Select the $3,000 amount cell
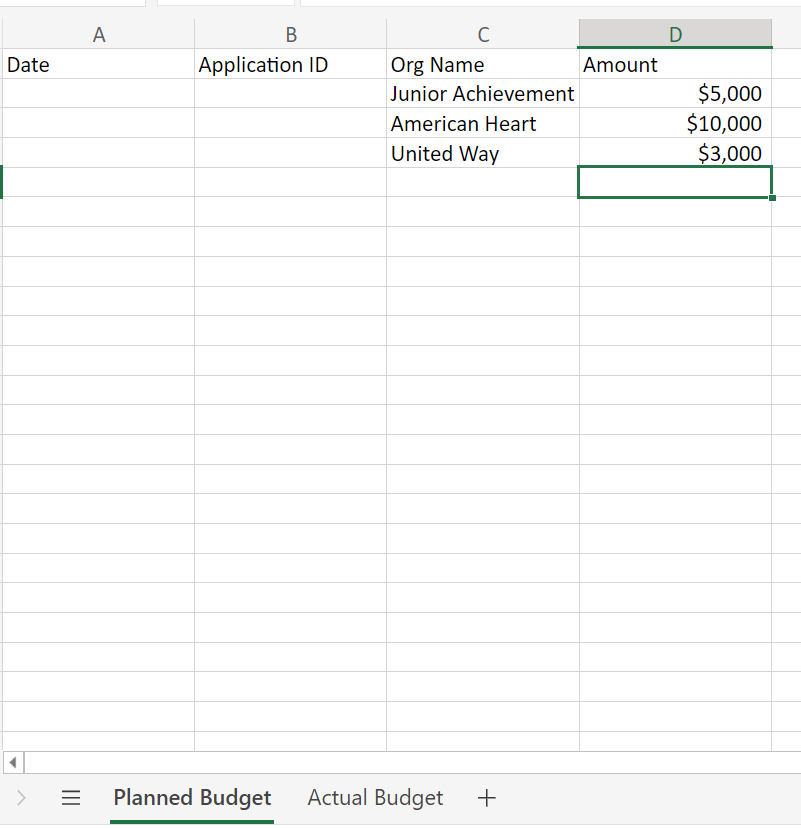 point(675,153)
